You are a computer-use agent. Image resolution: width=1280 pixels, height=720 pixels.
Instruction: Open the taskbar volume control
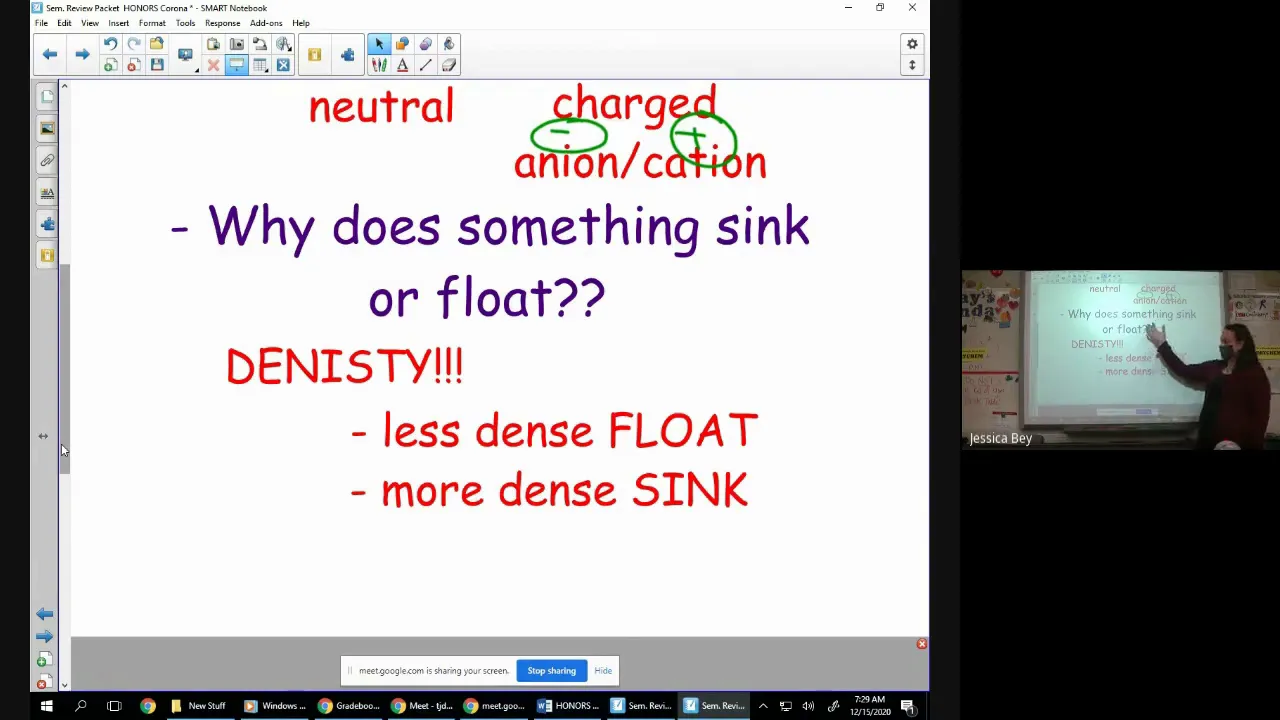pos(808,706)
